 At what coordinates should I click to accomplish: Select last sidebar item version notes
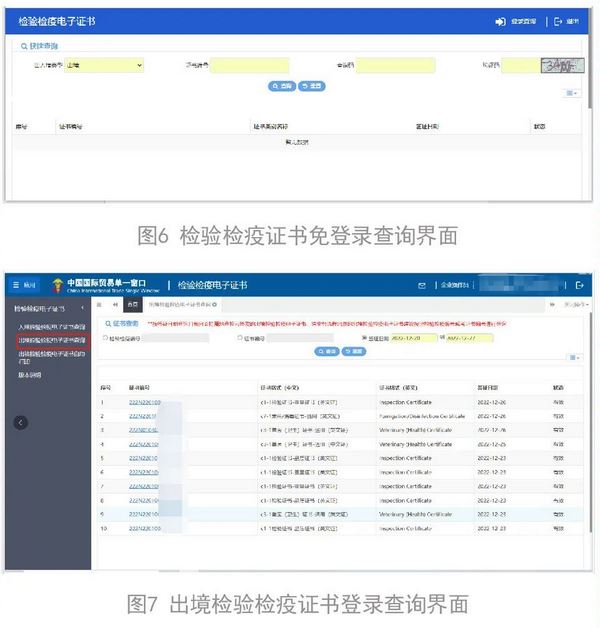pyautogui.click(x=30, y=375)
